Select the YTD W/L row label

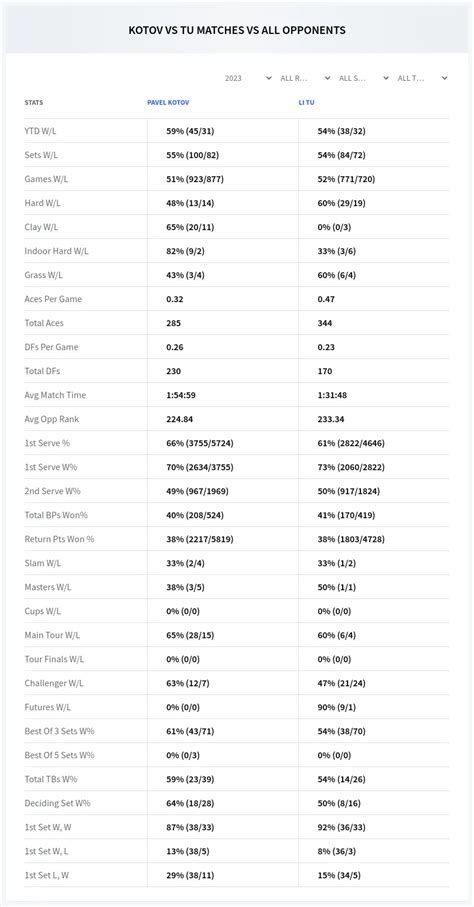[41, 131]
